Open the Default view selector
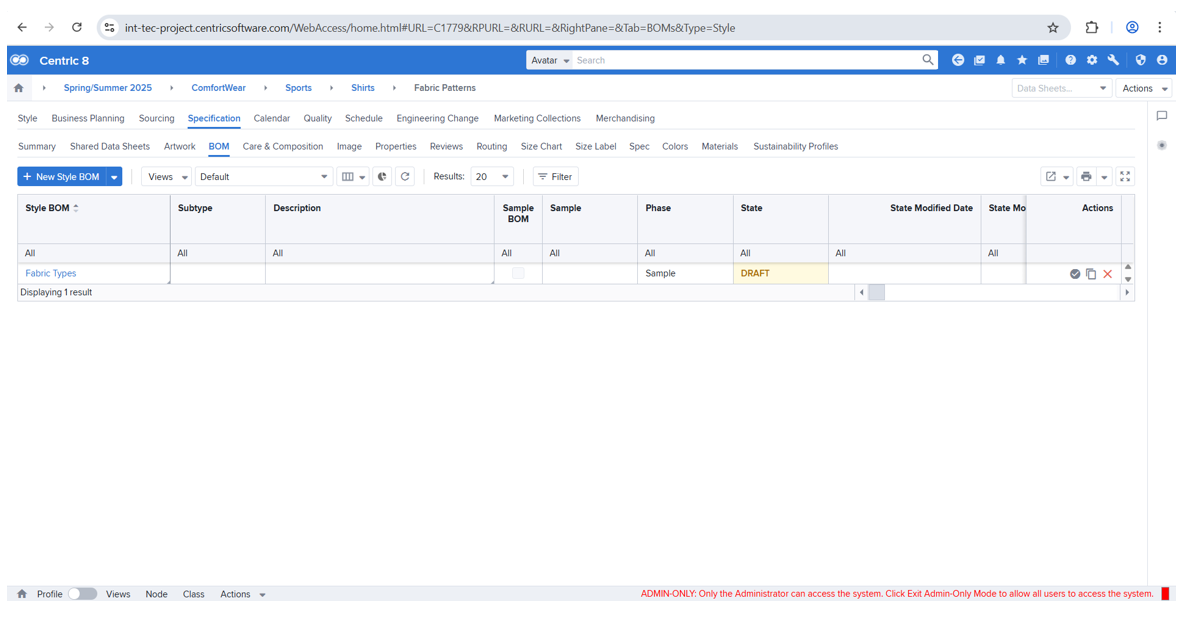The image size is (1192, 617). (264, 176)
